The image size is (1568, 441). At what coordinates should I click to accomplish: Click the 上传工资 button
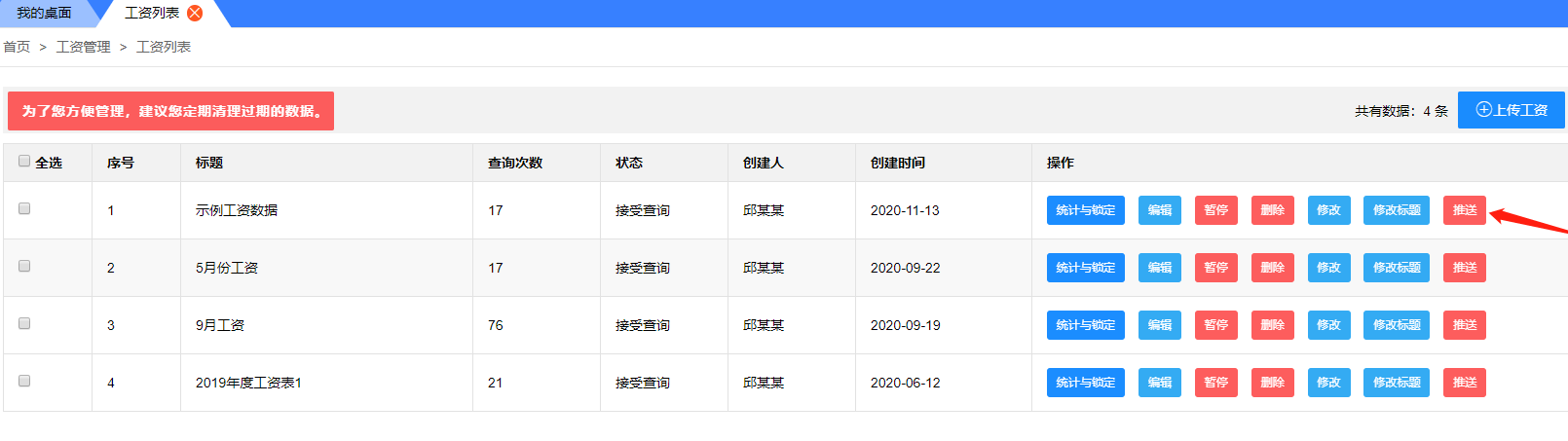click(x=1512, y=110)
